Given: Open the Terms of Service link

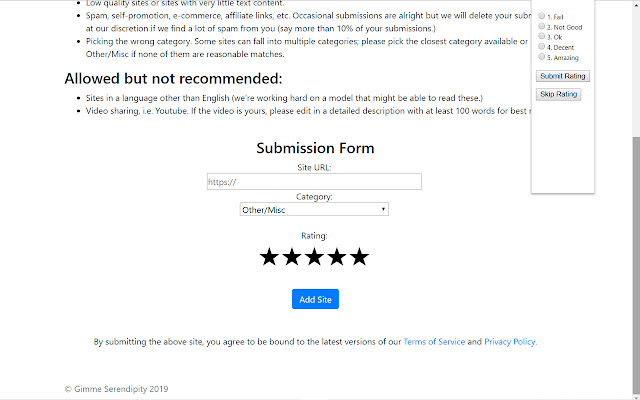Looking at the screenshot, I should pos(434,342).
